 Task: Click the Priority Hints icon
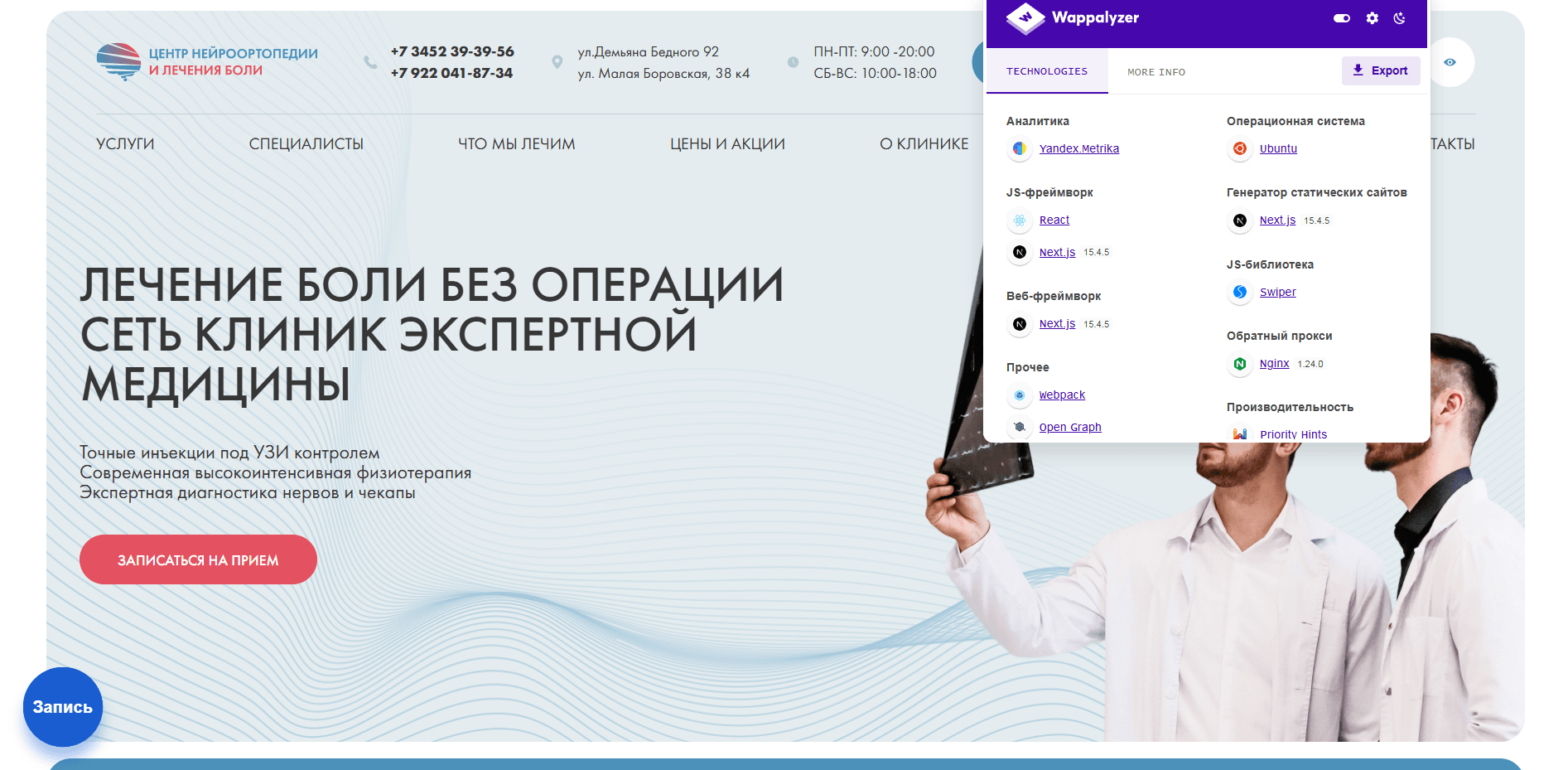tap(1240, 434)
